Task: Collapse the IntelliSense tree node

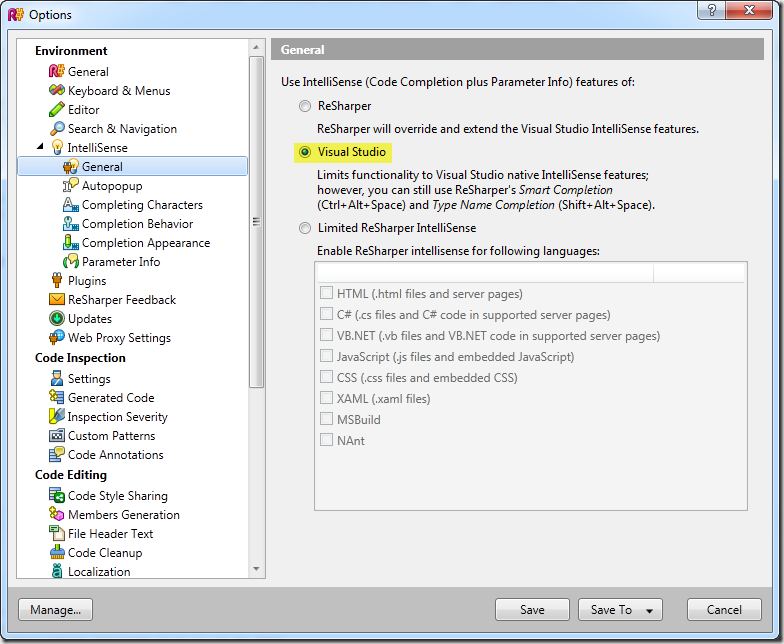Action: [41, 146]
